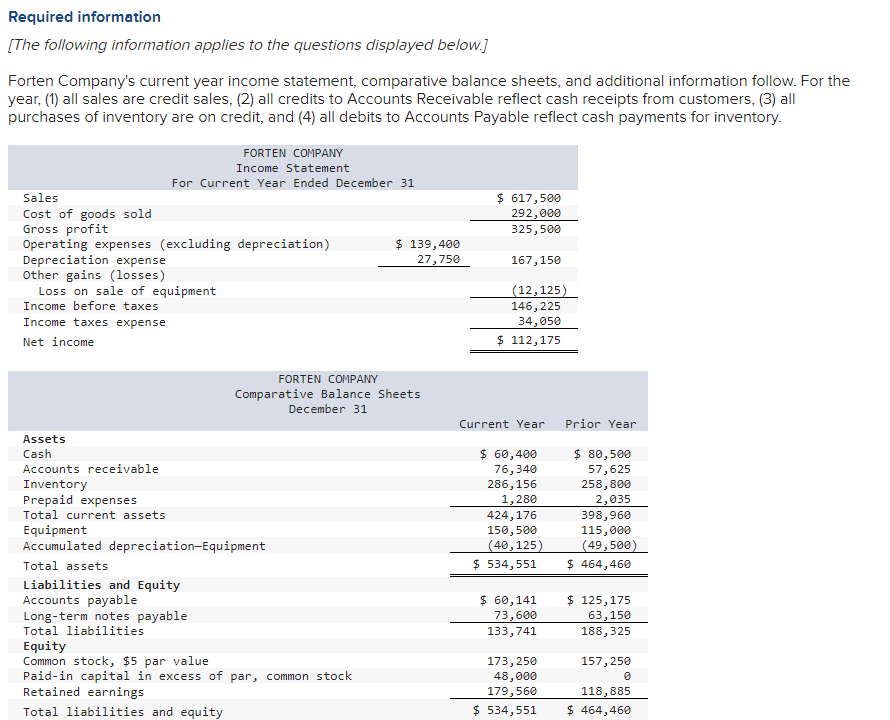
Task: Click the Sales amount $617,500
Action: (528, 198)
